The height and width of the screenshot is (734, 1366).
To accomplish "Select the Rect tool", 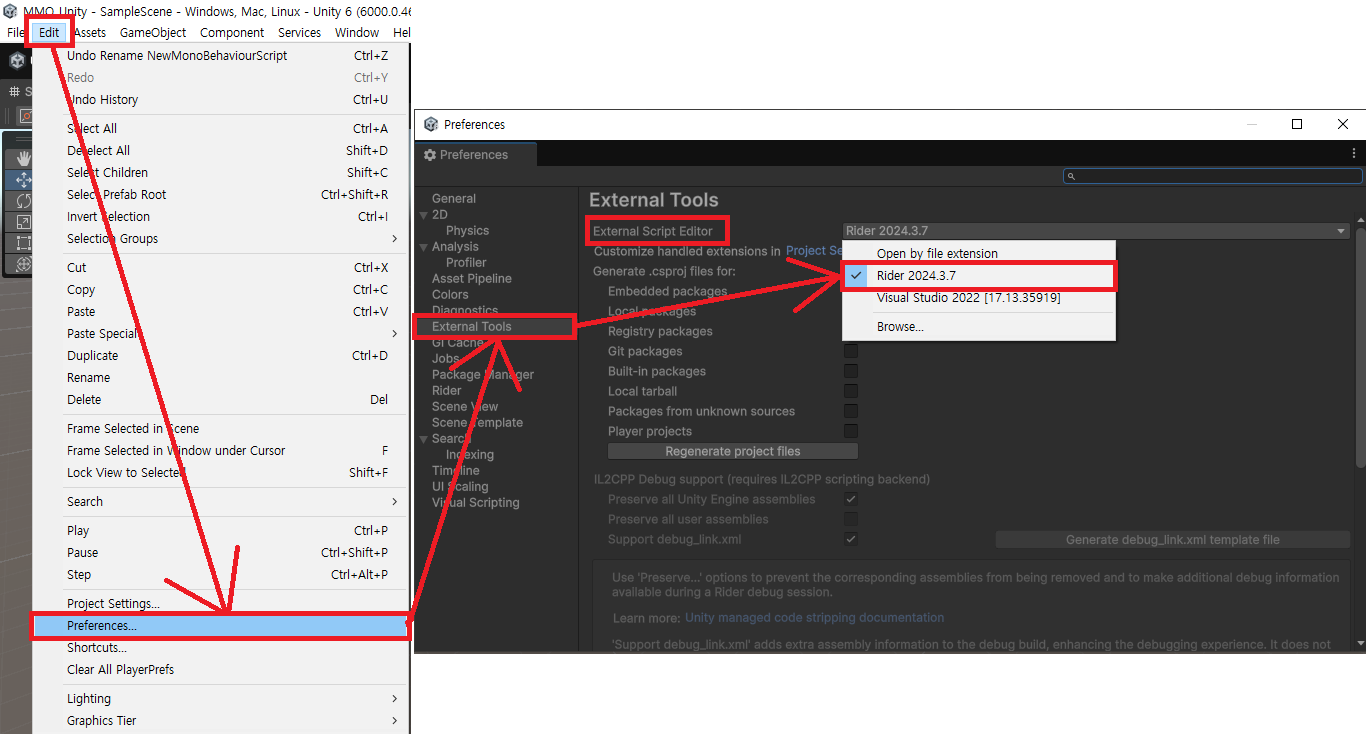I will [23, 243].
